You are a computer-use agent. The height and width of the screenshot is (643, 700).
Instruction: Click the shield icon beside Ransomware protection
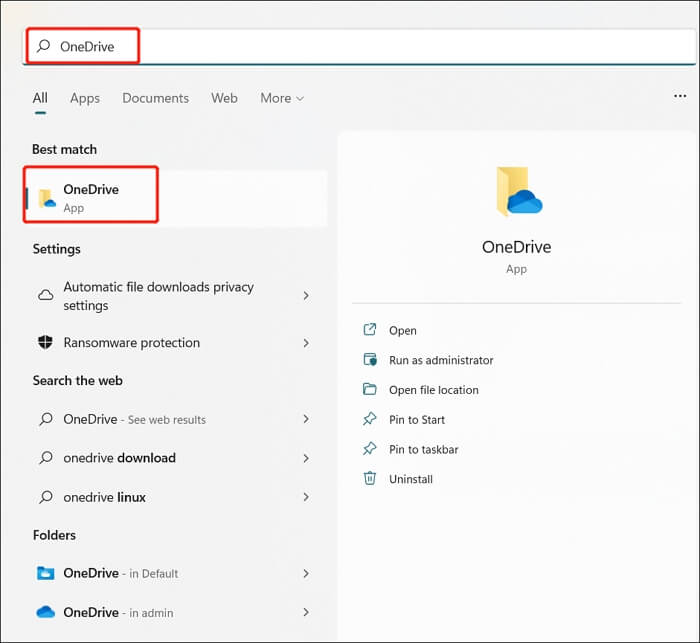click(45, 342)
